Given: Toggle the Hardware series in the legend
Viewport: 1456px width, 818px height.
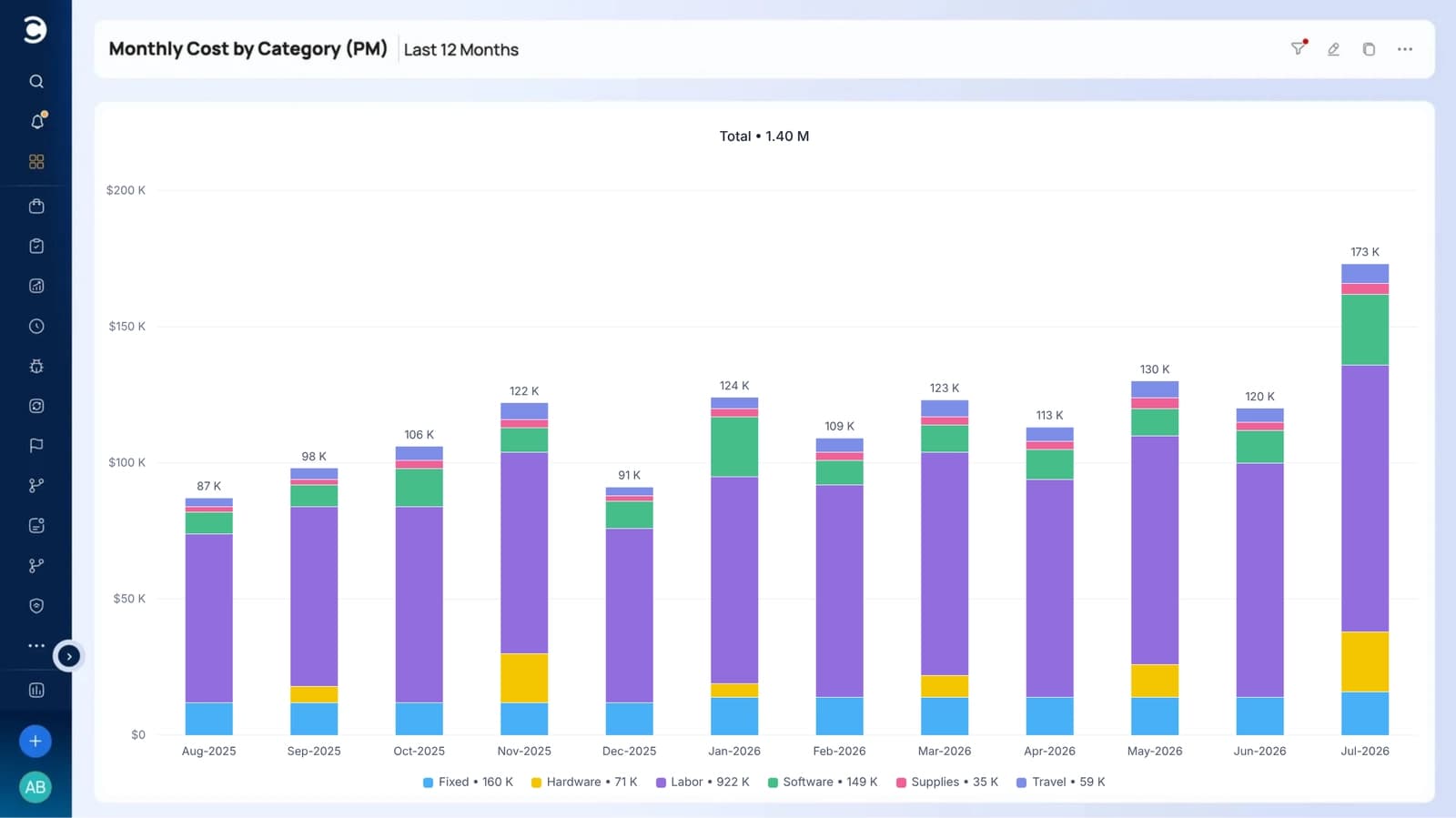Looking at the screenshot, I should 584,782.
